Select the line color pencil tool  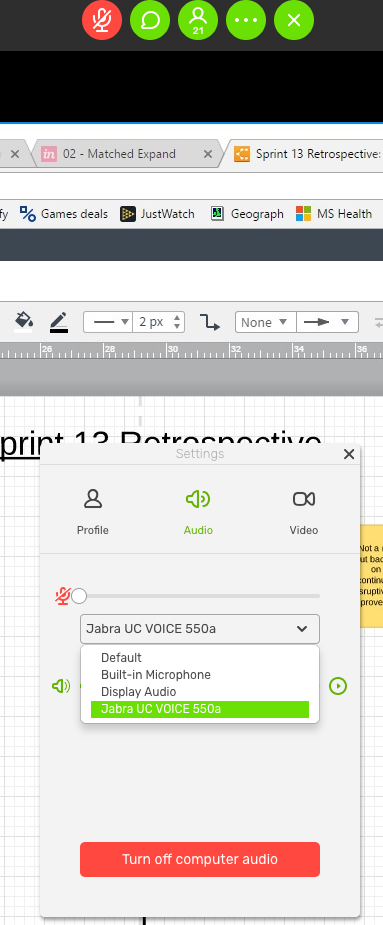(59, 322)
